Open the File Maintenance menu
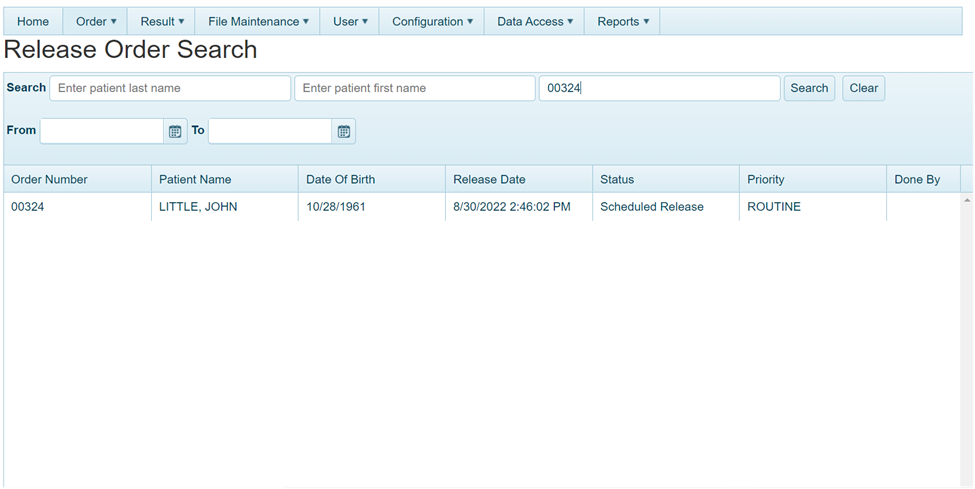The image size is (975, 489). point(258,21)
